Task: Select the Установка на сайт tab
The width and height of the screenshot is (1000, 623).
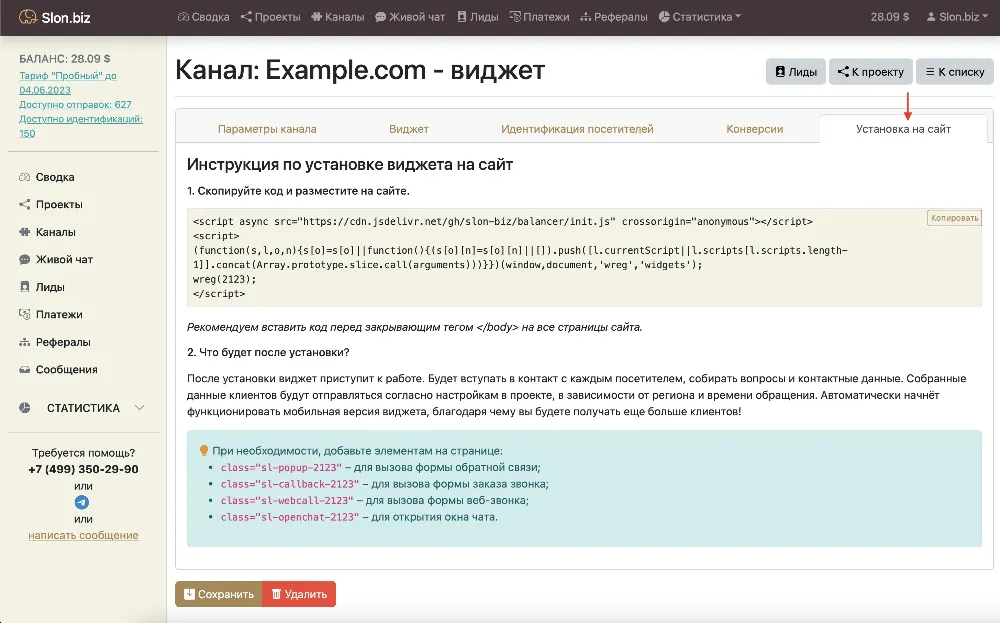Action: click(x=903, y=129)
